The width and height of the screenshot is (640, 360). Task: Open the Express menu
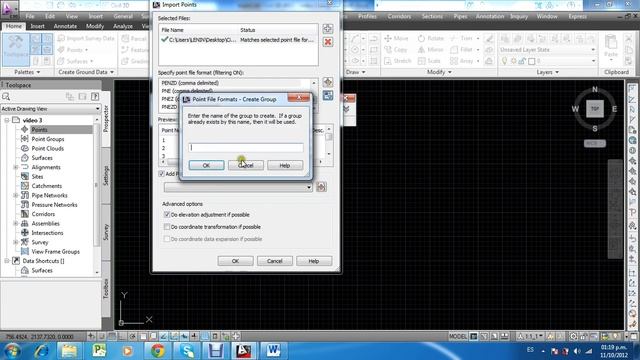pos(577,16)
